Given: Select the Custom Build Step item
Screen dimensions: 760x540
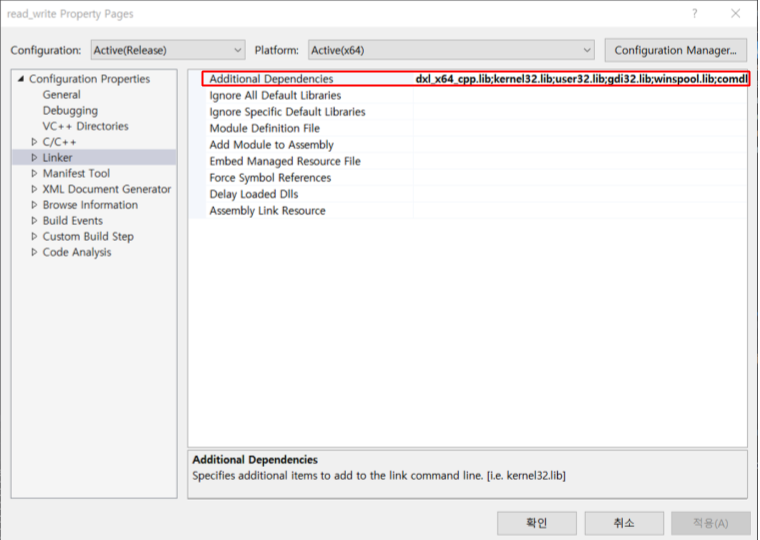Looking at the screenshot, I should [x=88, y=237].
